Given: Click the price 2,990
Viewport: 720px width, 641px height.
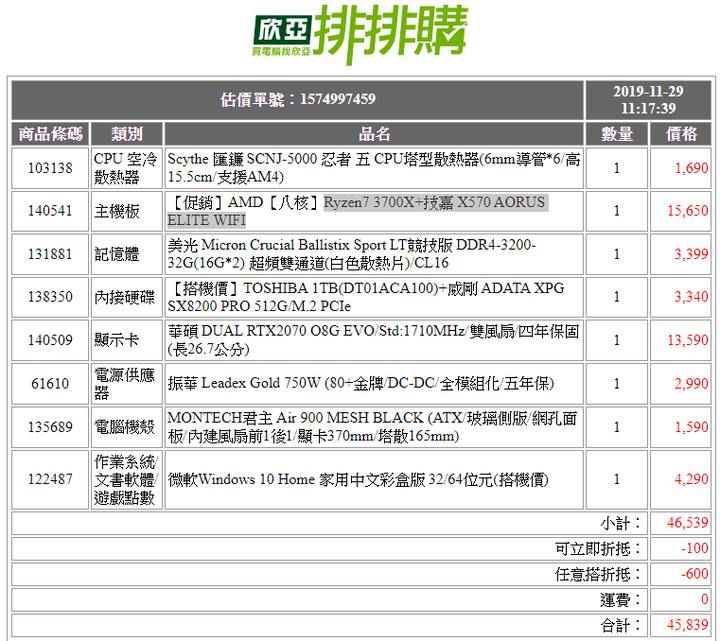Looking at the screenshot, I should click(691, 383).
